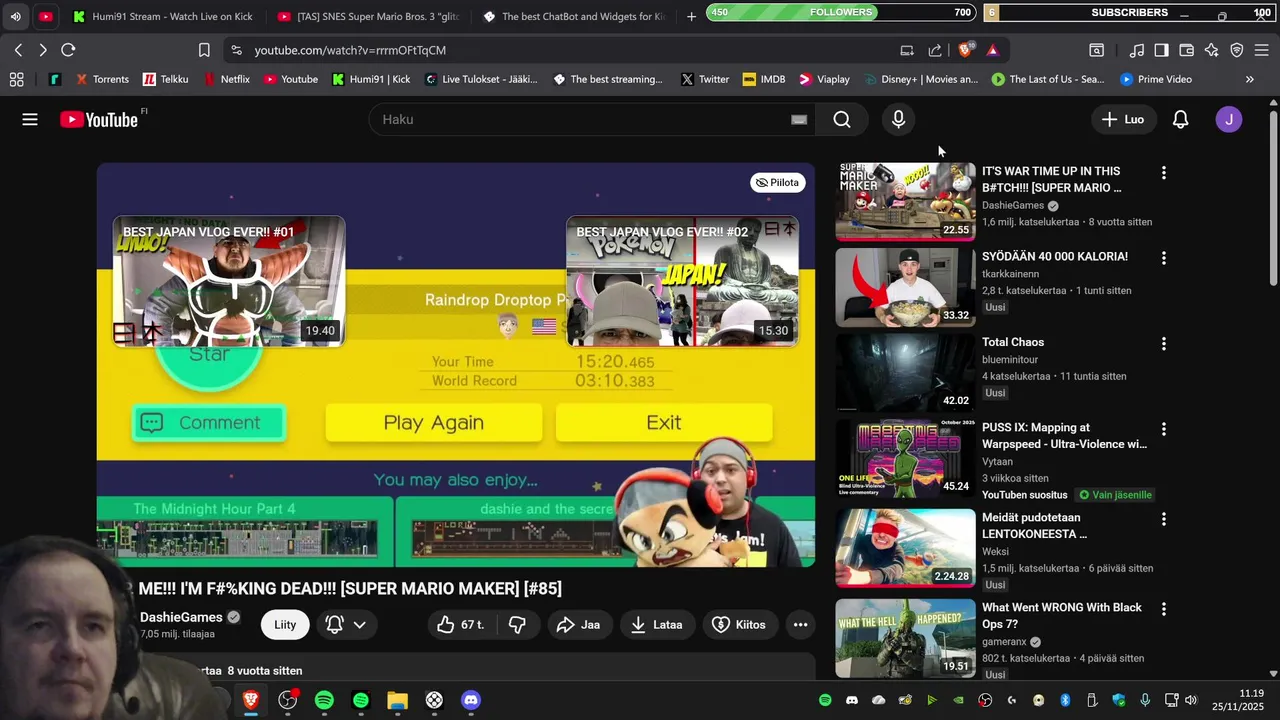
Task: Open bookmarks apps grid icon
Action: pos(16,79)
